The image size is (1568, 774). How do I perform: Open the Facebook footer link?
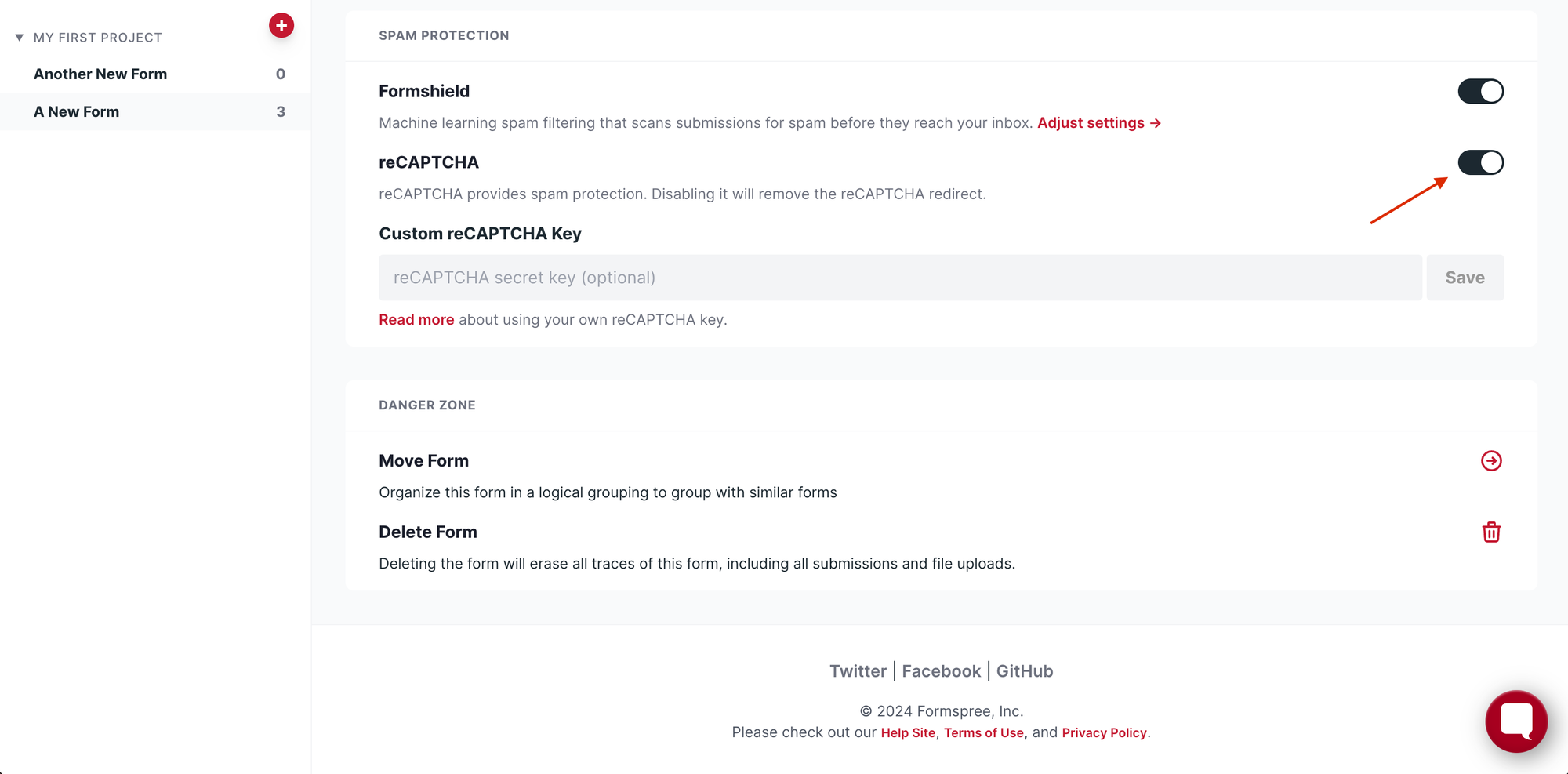click(941, 671)
